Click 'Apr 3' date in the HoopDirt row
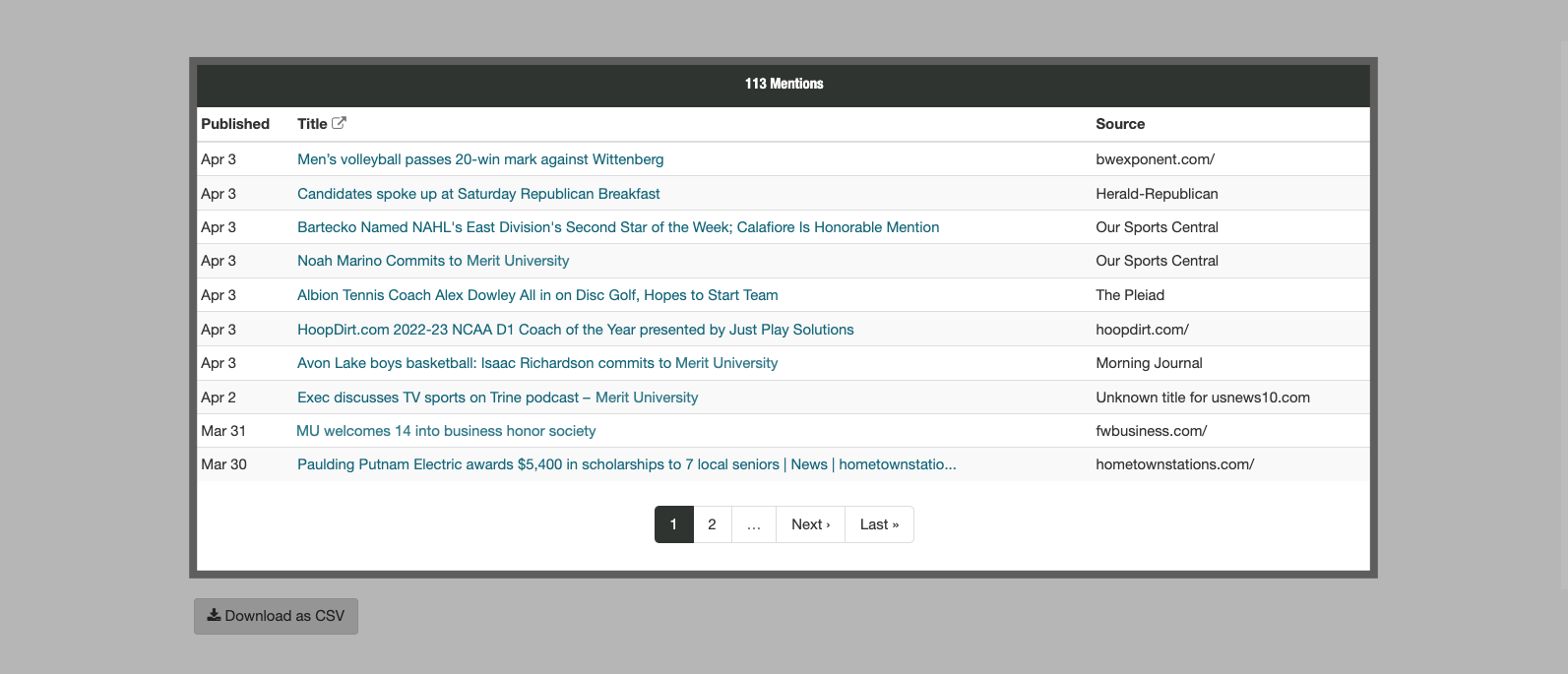This screenshot has width=1568, height=674. coord(219,330)
